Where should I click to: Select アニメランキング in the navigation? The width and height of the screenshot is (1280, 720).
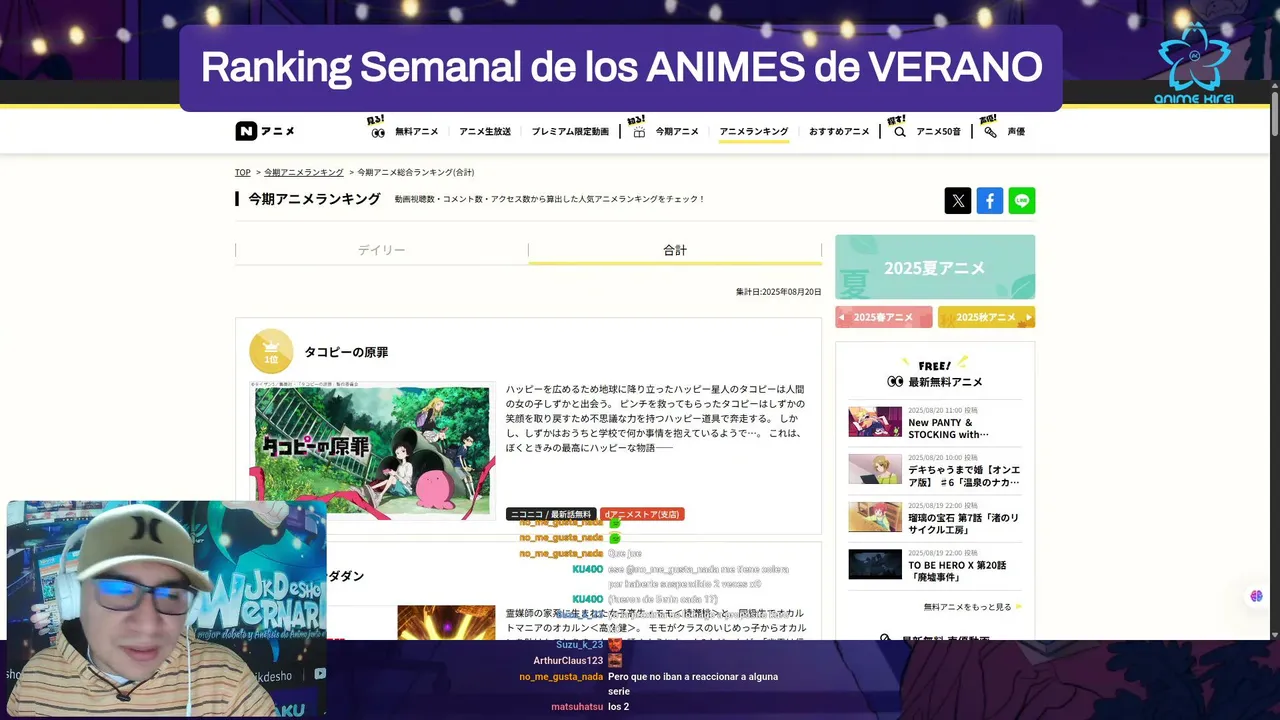754,132
